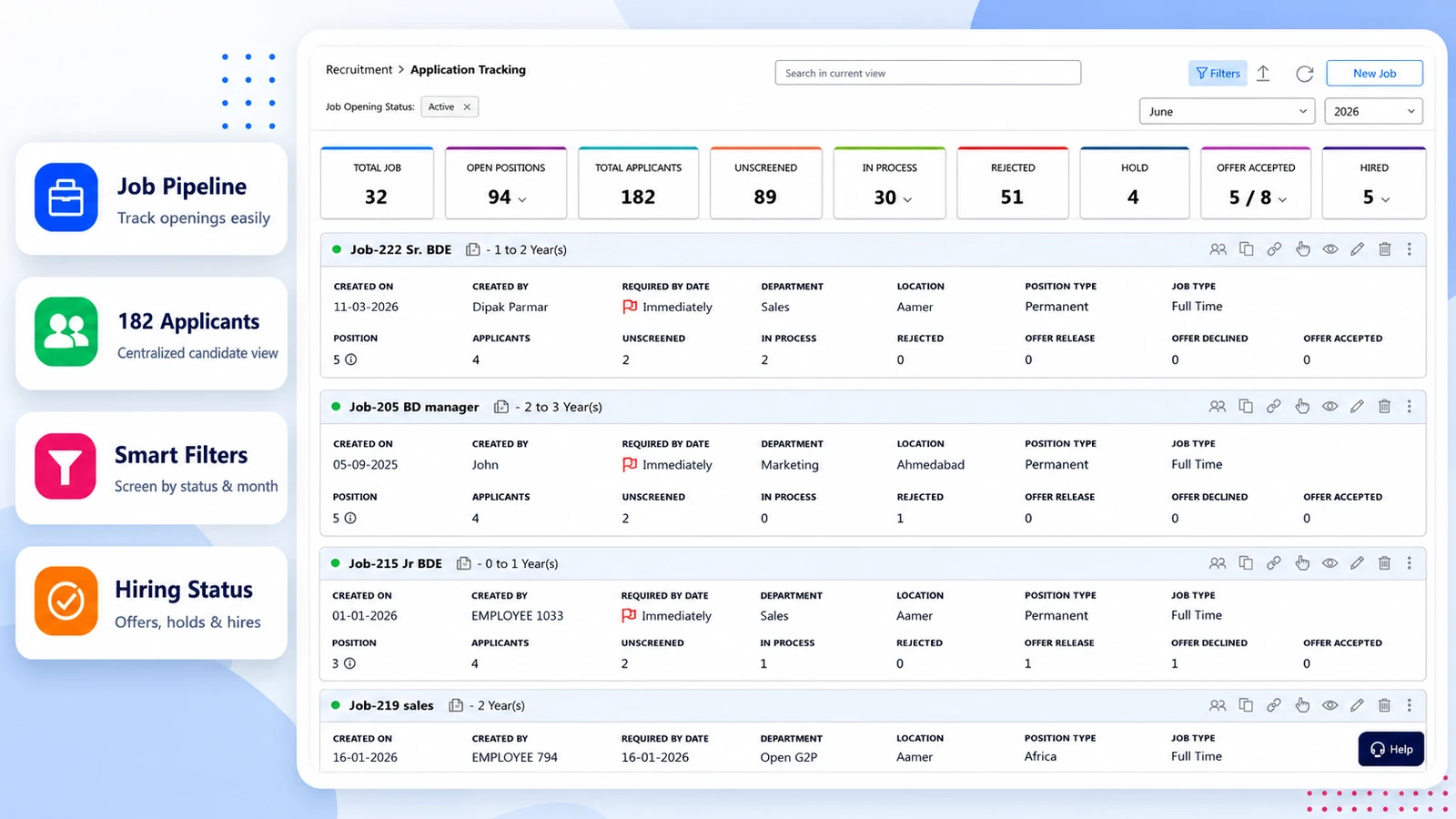This screenshot has height=819, width=1456.
Task: Click the Smart Filters feature card
Action: coord(151,468)
